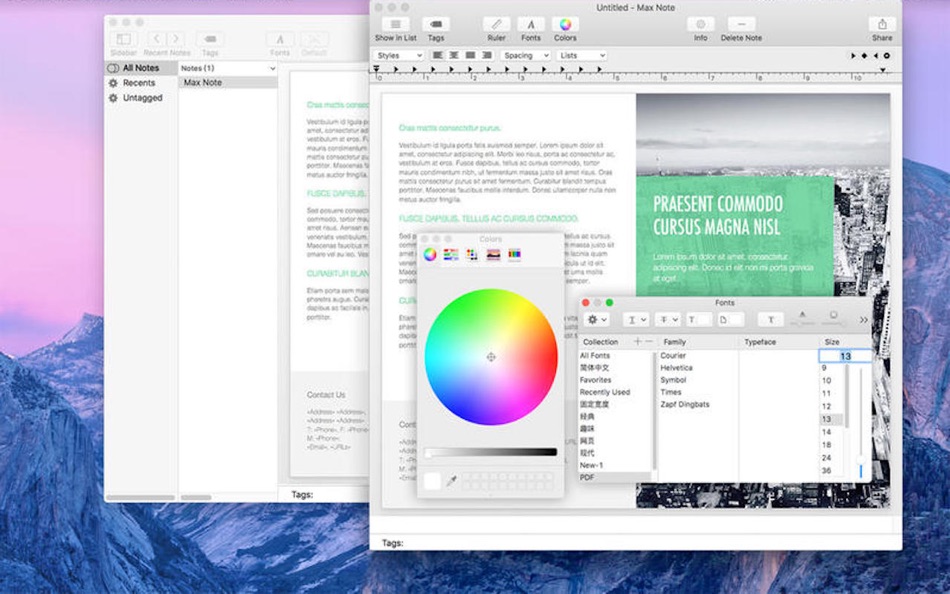This screenshot has width=950, height=594.
Task: Select the left tab stop marker icon
Action: point(853,56)
